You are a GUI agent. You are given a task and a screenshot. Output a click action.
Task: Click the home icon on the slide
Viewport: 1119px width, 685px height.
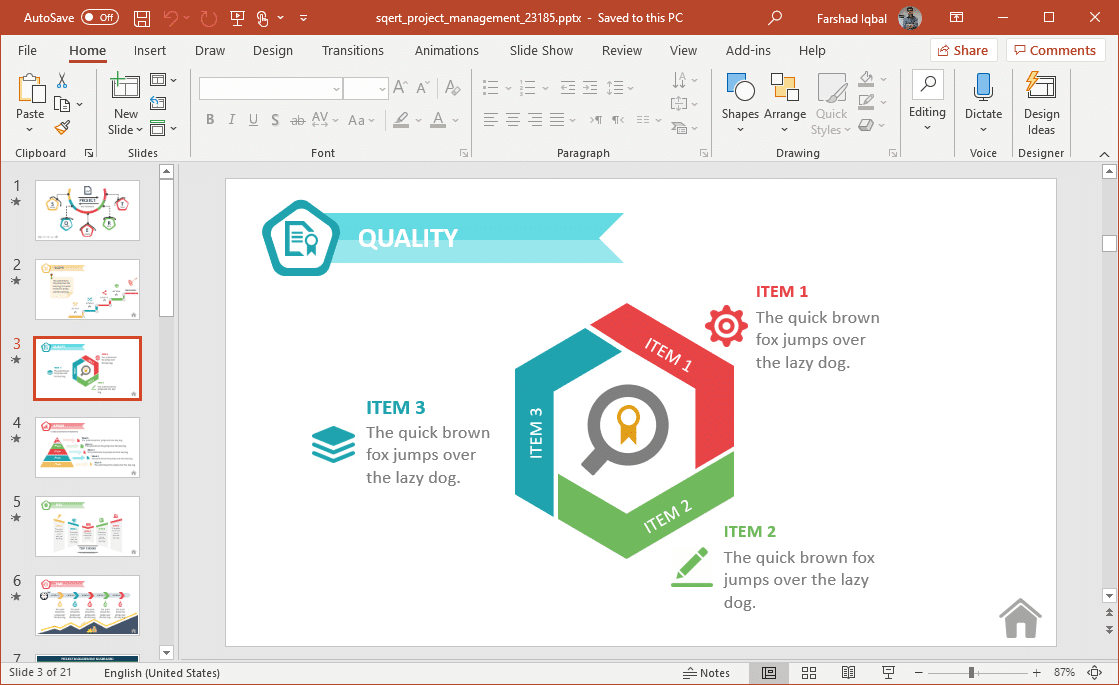1020,618
